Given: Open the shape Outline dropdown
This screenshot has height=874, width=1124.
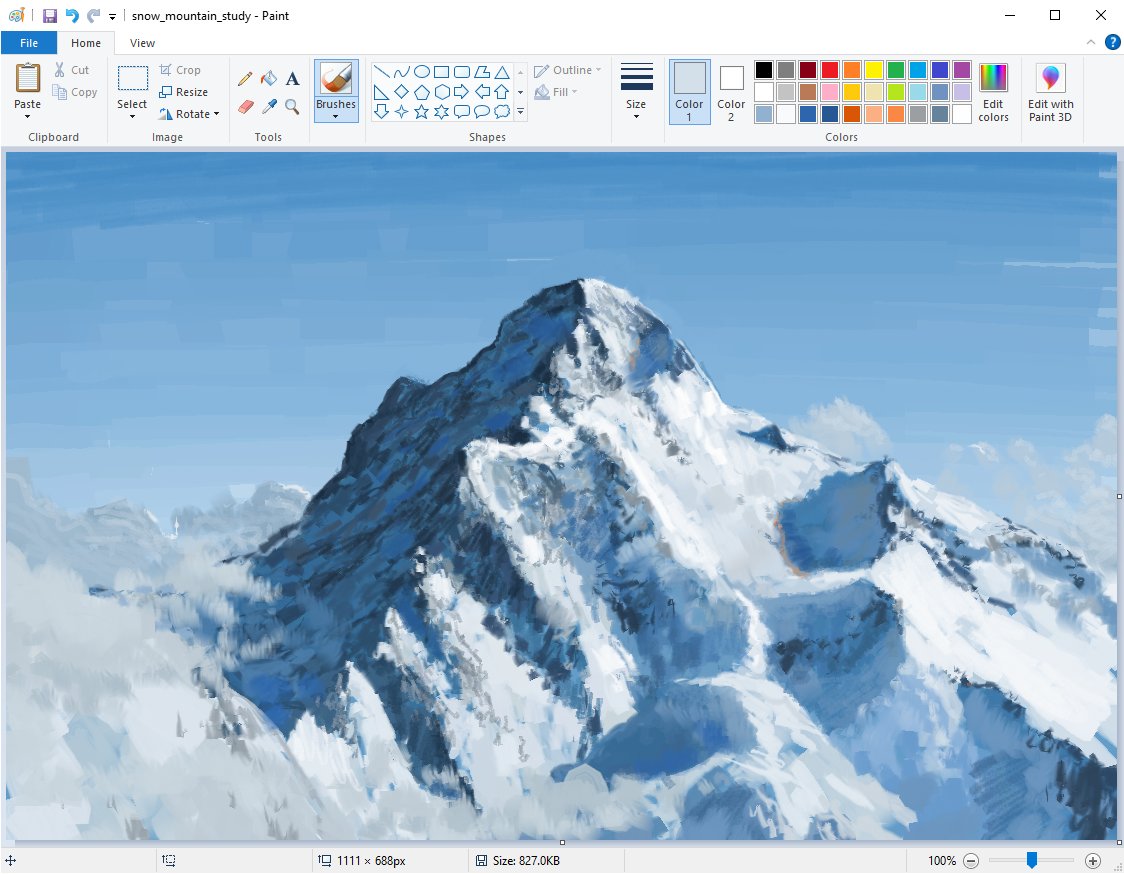Looking at the screenshot, I should pos(568,70).
